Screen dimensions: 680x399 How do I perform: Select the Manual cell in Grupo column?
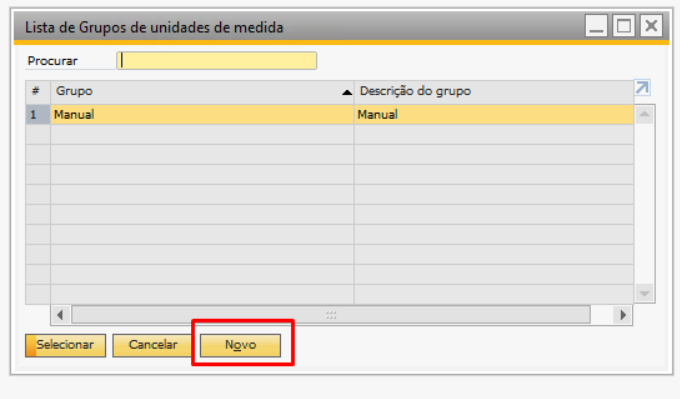(x=202, y=114)
